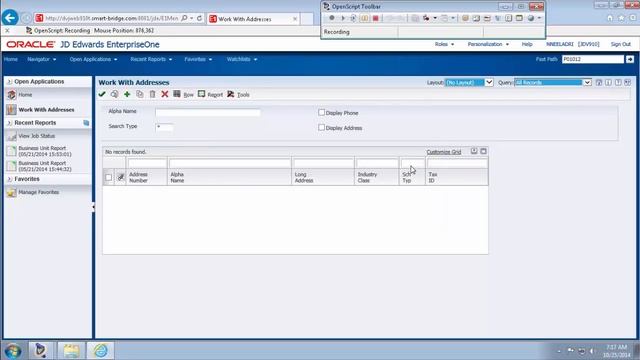The height and width of the screenshot is (360, 640).
Task: Expand the Recent Reports top menu
Action: [151, 59]
